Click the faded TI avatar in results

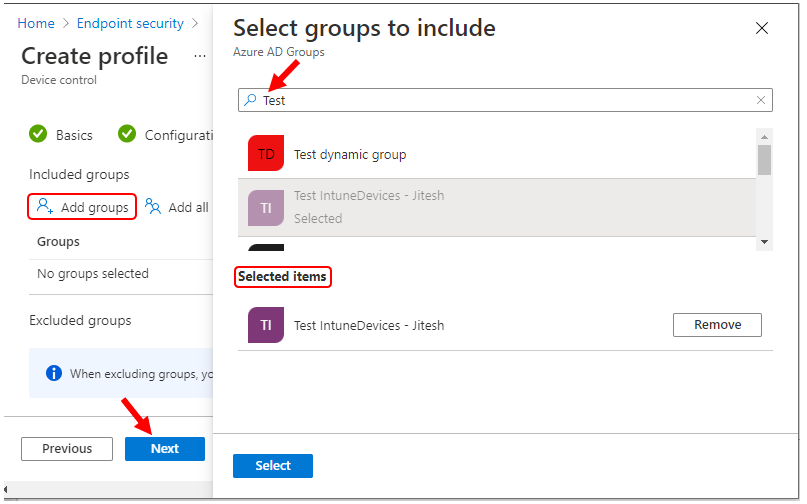266,207
